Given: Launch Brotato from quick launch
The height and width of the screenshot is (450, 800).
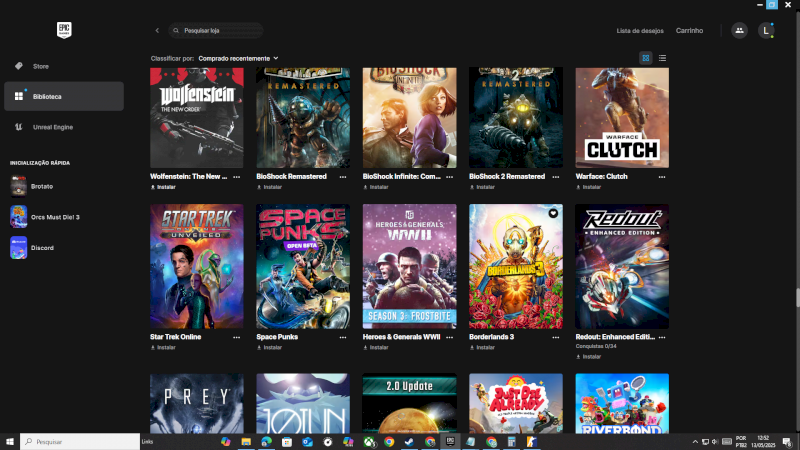Looking at the screenshot, I should pos(40,186).
